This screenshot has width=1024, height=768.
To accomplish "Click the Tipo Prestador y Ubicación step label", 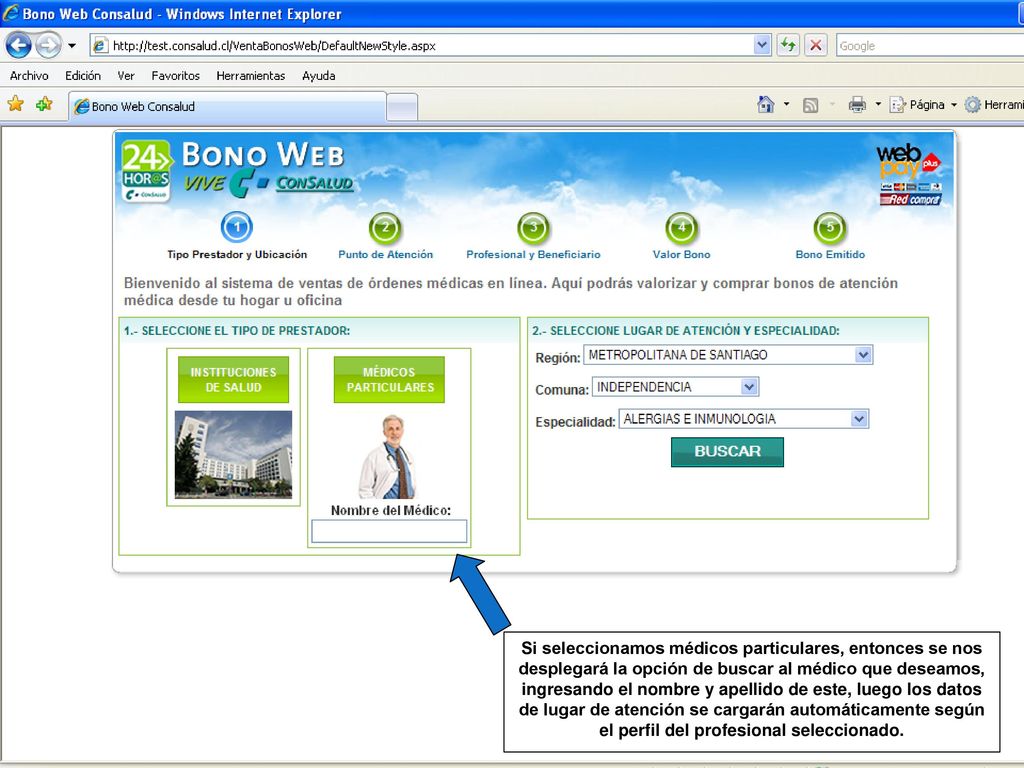I will (x=236, y=255).
